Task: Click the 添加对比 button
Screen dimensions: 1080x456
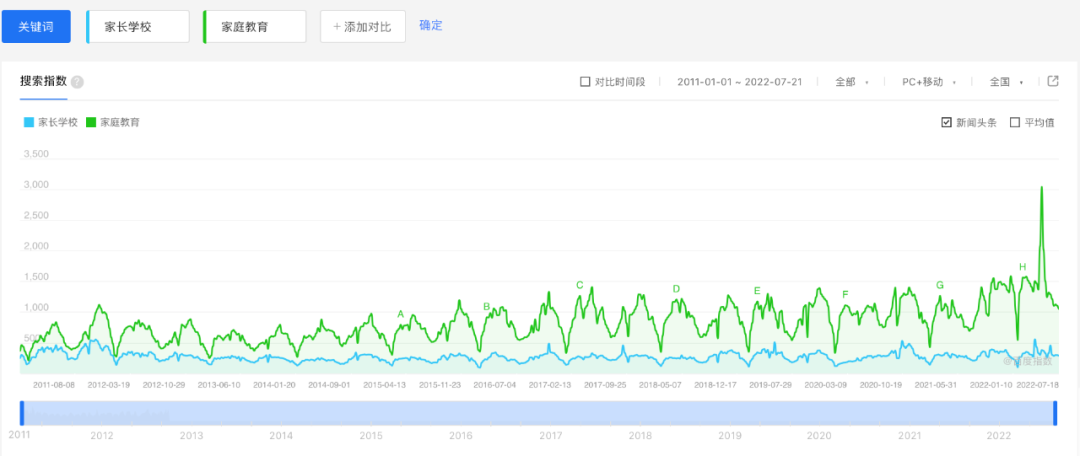Action: point(362,26)
